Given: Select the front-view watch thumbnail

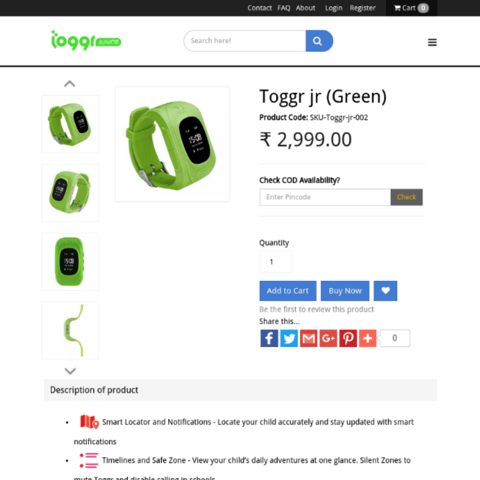Looking at the screenshot, I should click(x=70, y=262).
